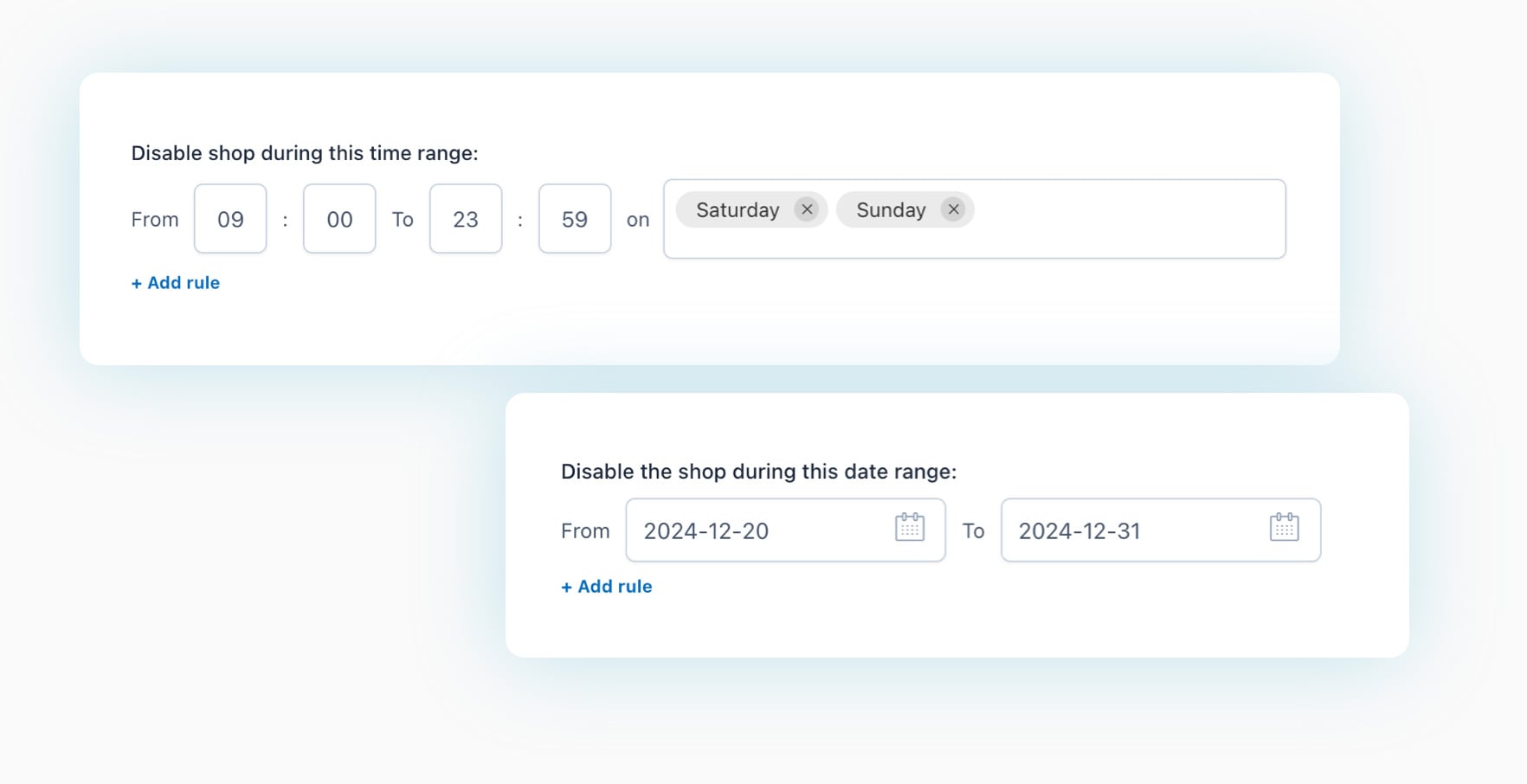This screenshot has height=784, width=1527.
Task: Click the end minute field showing 59
Action: pos(575,219)
